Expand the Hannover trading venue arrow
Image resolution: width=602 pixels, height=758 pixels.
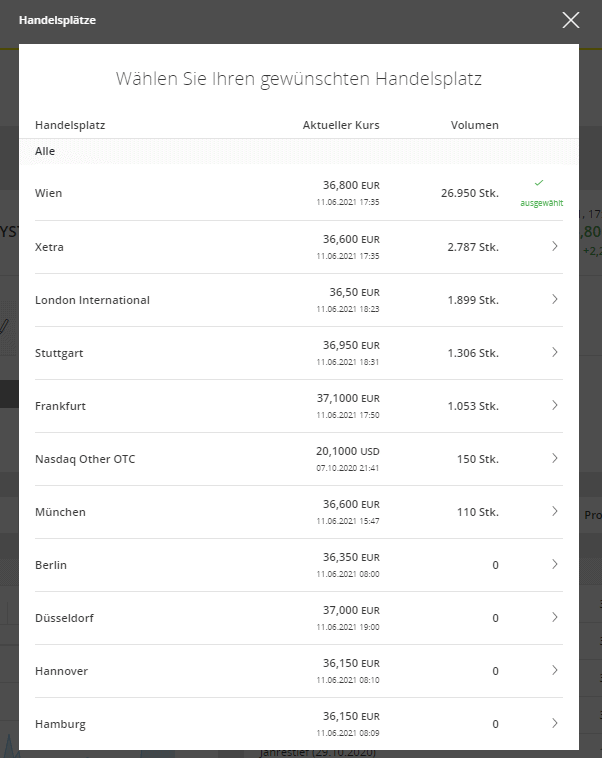coord(555,671)
